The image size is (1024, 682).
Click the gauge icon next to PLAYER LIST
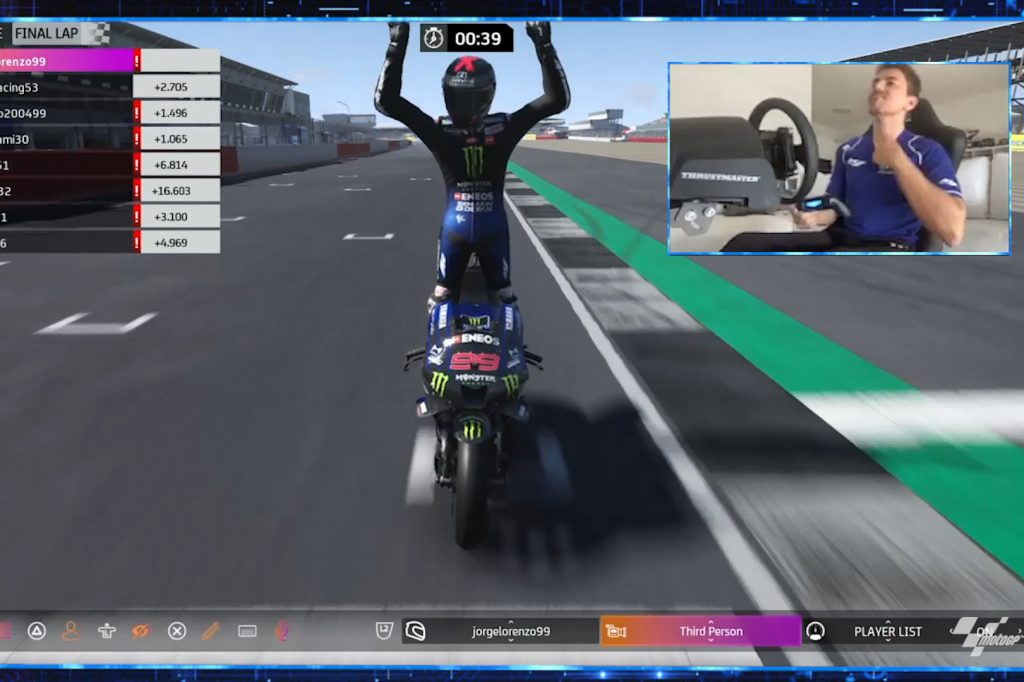point(815,631)
